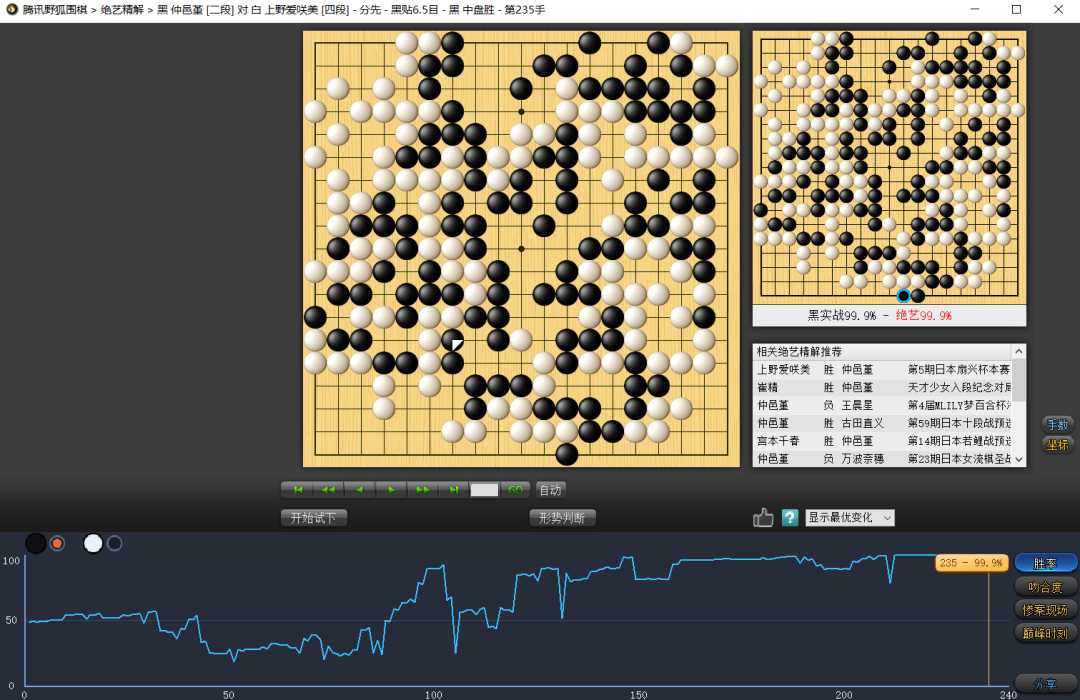
Task: Select the 惨案现场 tab
Action: [1046, 610]
